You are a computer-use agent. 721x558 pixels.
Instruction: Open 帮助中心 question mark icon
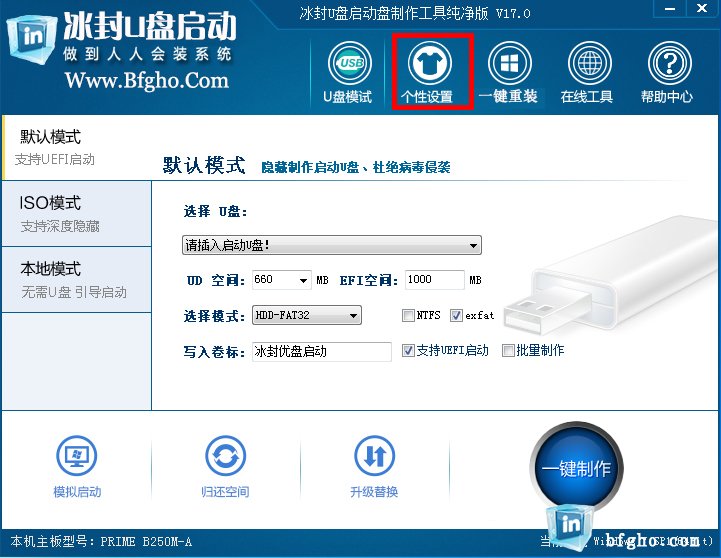(670, 63)
